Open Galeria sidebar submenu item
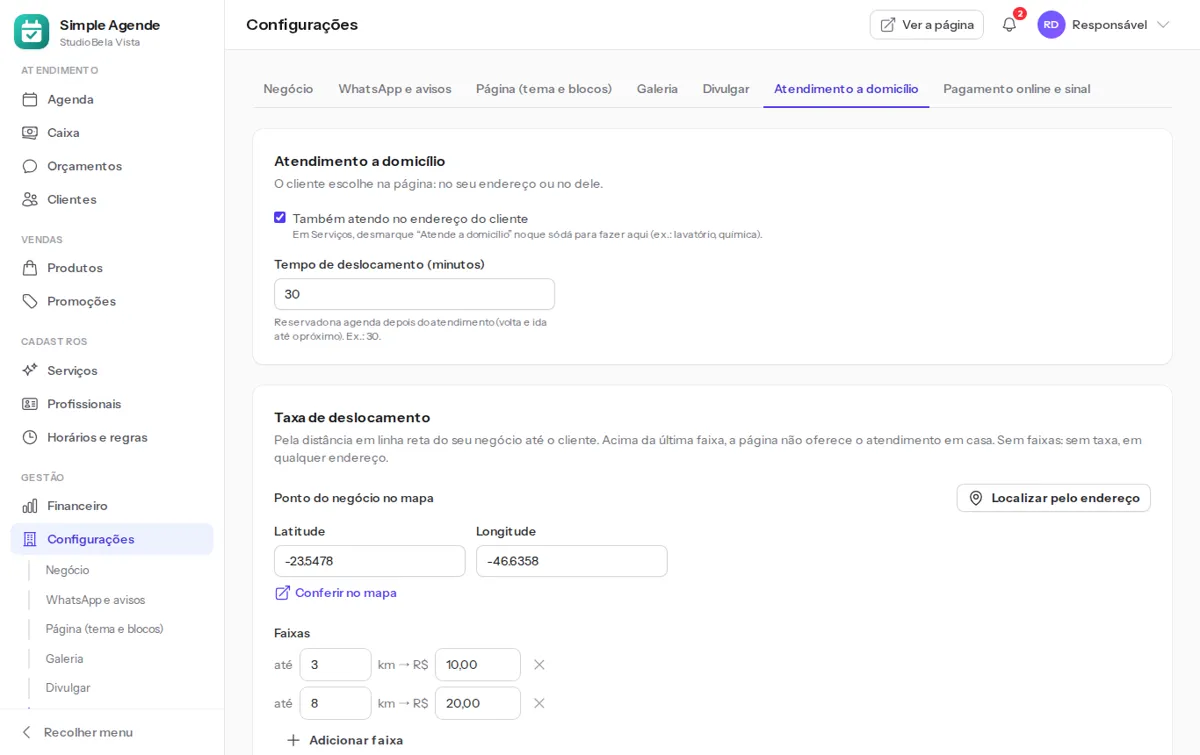The width and height of the screenshot is (1200, 755). click(64, 659)
